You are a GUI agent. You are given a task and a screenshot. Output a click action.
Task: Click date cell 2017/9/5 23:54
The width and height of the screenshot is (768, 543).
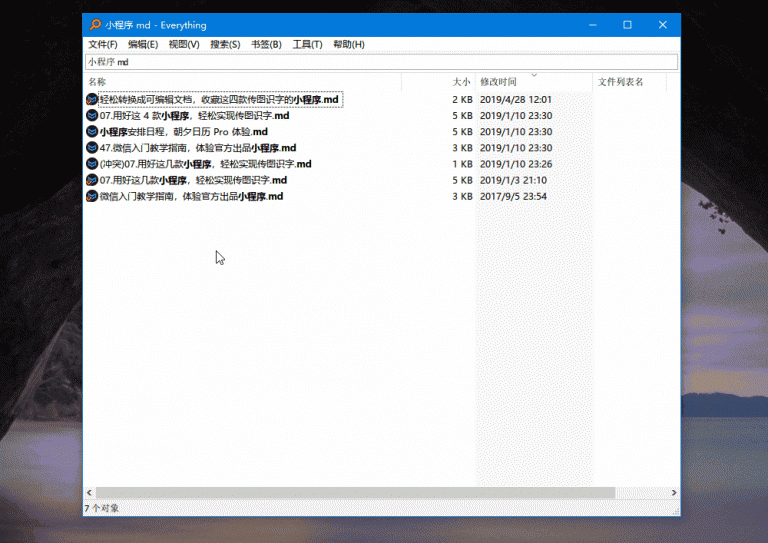tap(513, 196)
